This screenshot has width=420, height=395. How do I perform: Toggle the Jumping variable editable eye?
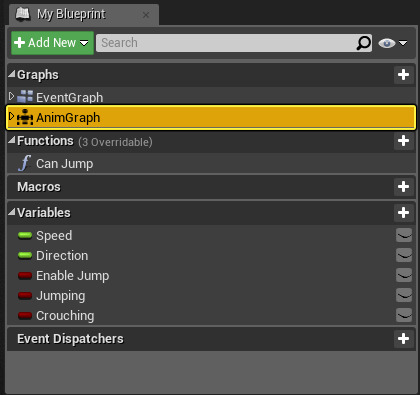point(404,295)
